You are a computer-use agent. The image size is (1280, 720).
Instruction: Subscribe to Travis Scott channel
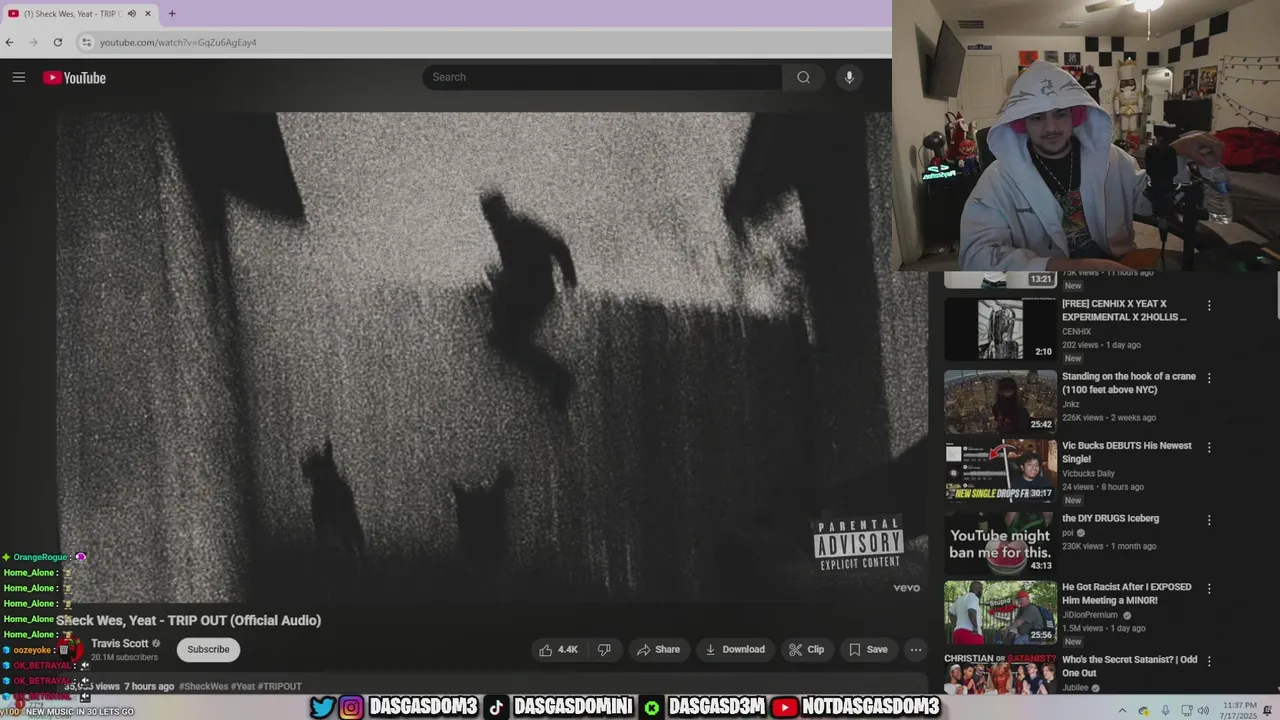208,649
